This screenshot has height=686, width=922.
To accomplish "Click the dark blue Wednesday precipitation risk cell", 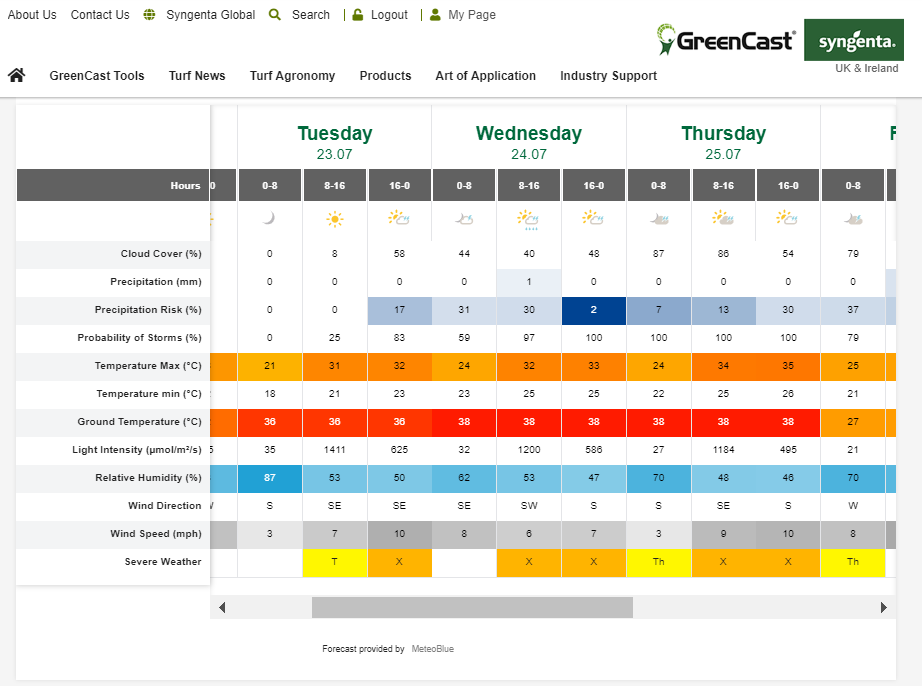I will [594, 310].
